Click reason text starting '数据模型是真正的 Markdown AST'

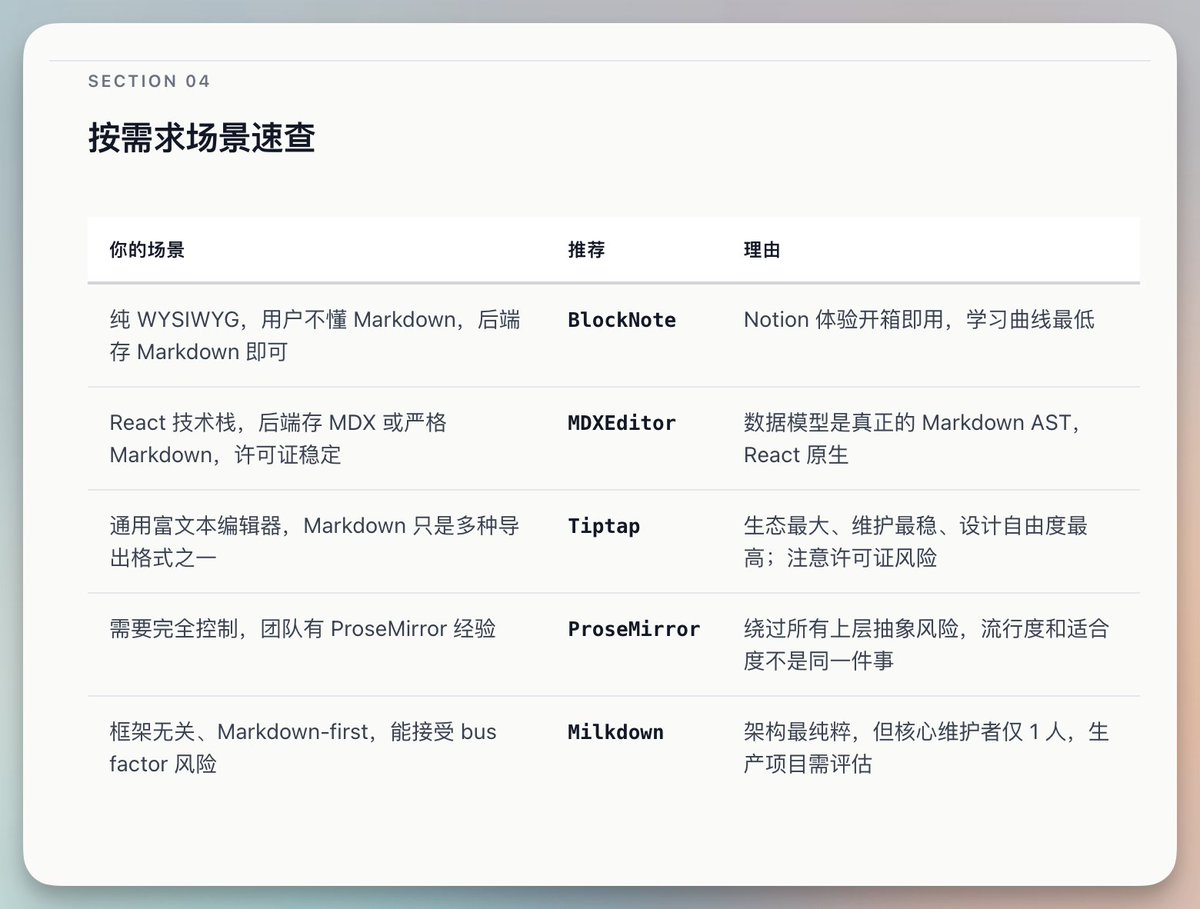[x=914, y=438]
